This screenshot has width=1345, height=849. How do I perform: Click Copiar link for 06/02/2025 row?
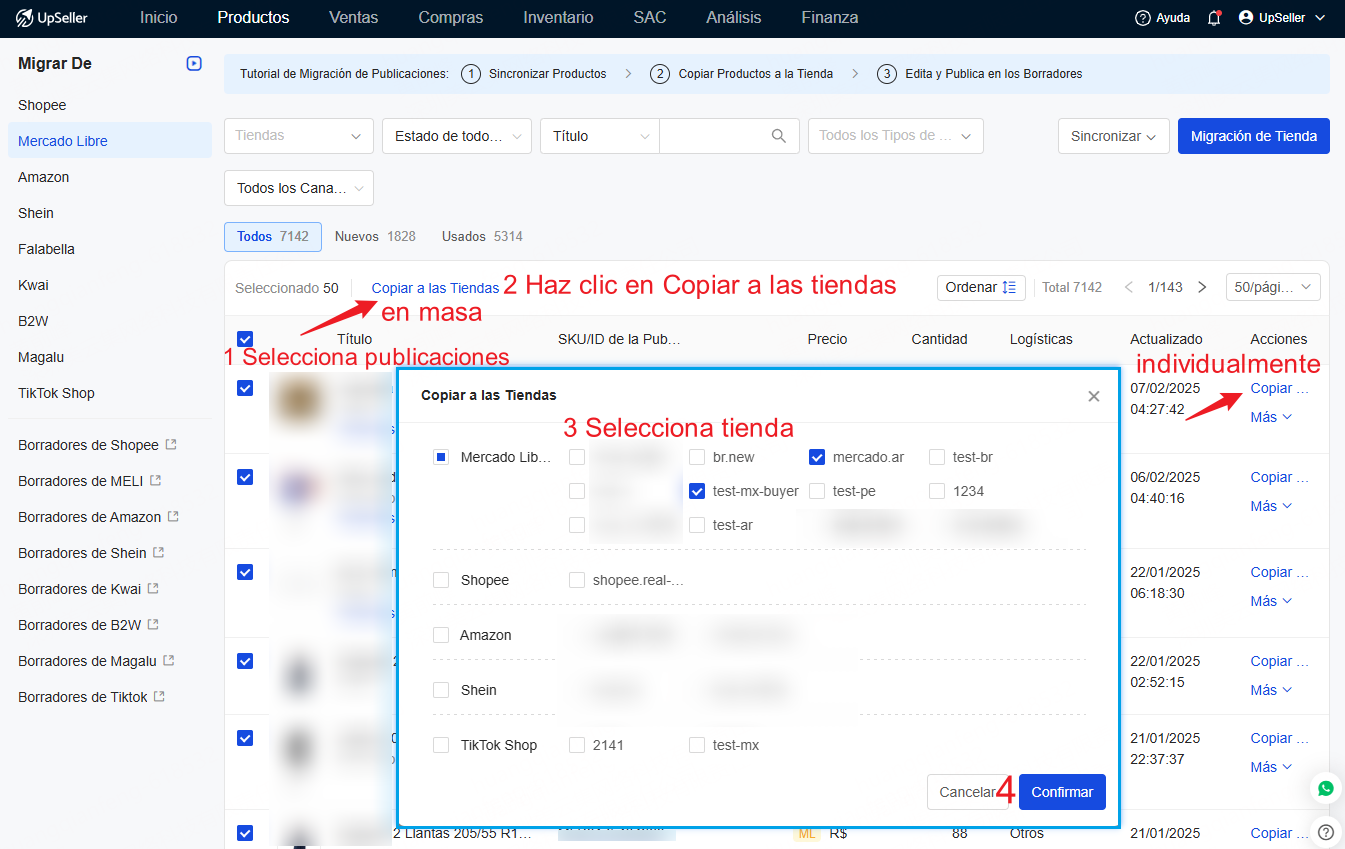click(x=1279, y=477)
